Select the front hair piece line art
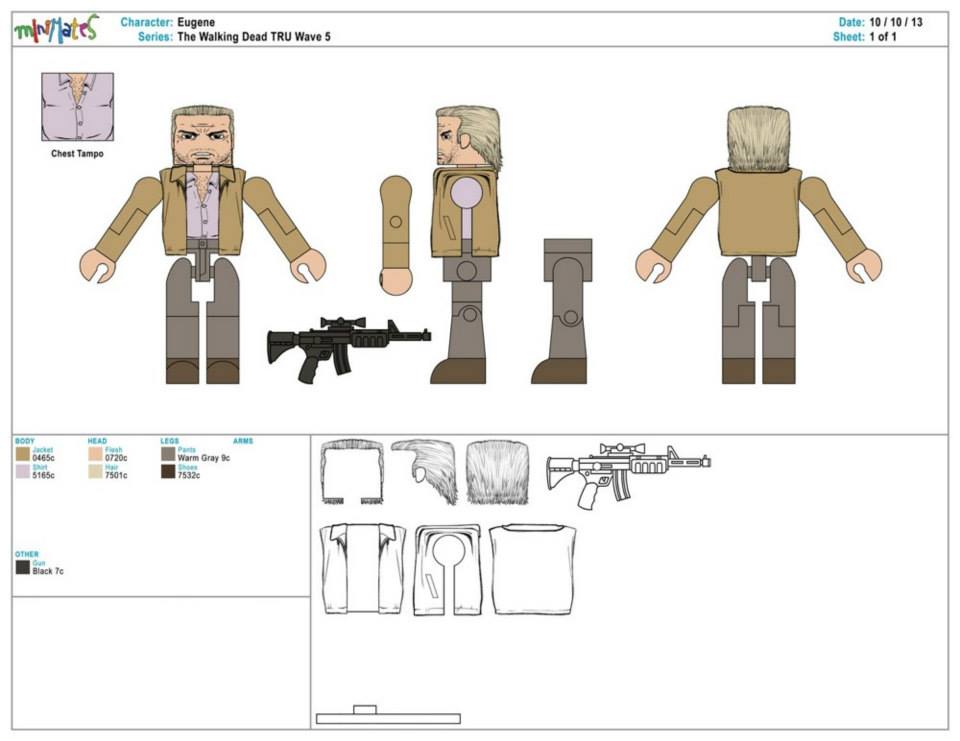This screenshot has height=741, width=960. 352,472
